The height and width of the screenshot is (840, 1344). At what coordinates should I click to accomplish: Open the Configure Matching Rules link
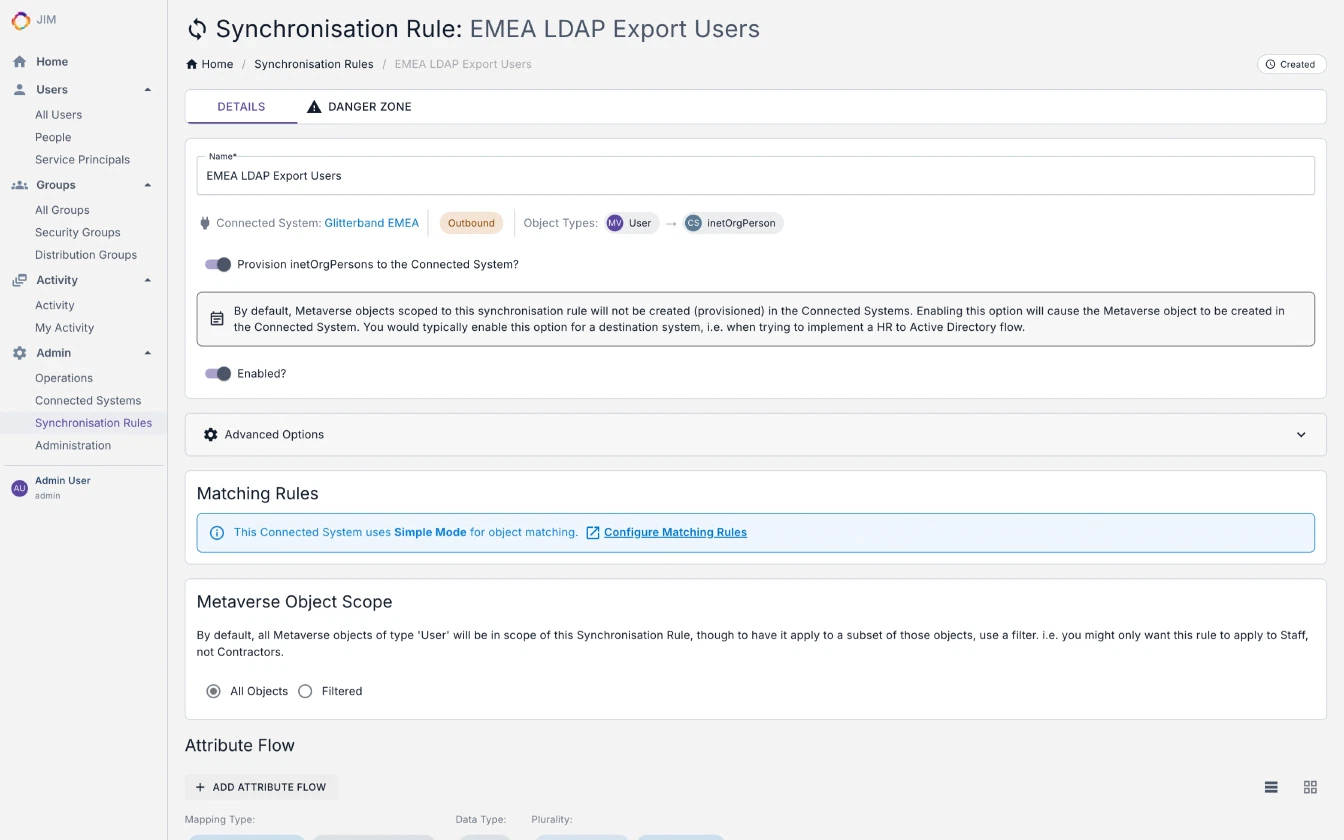(675, 532)
